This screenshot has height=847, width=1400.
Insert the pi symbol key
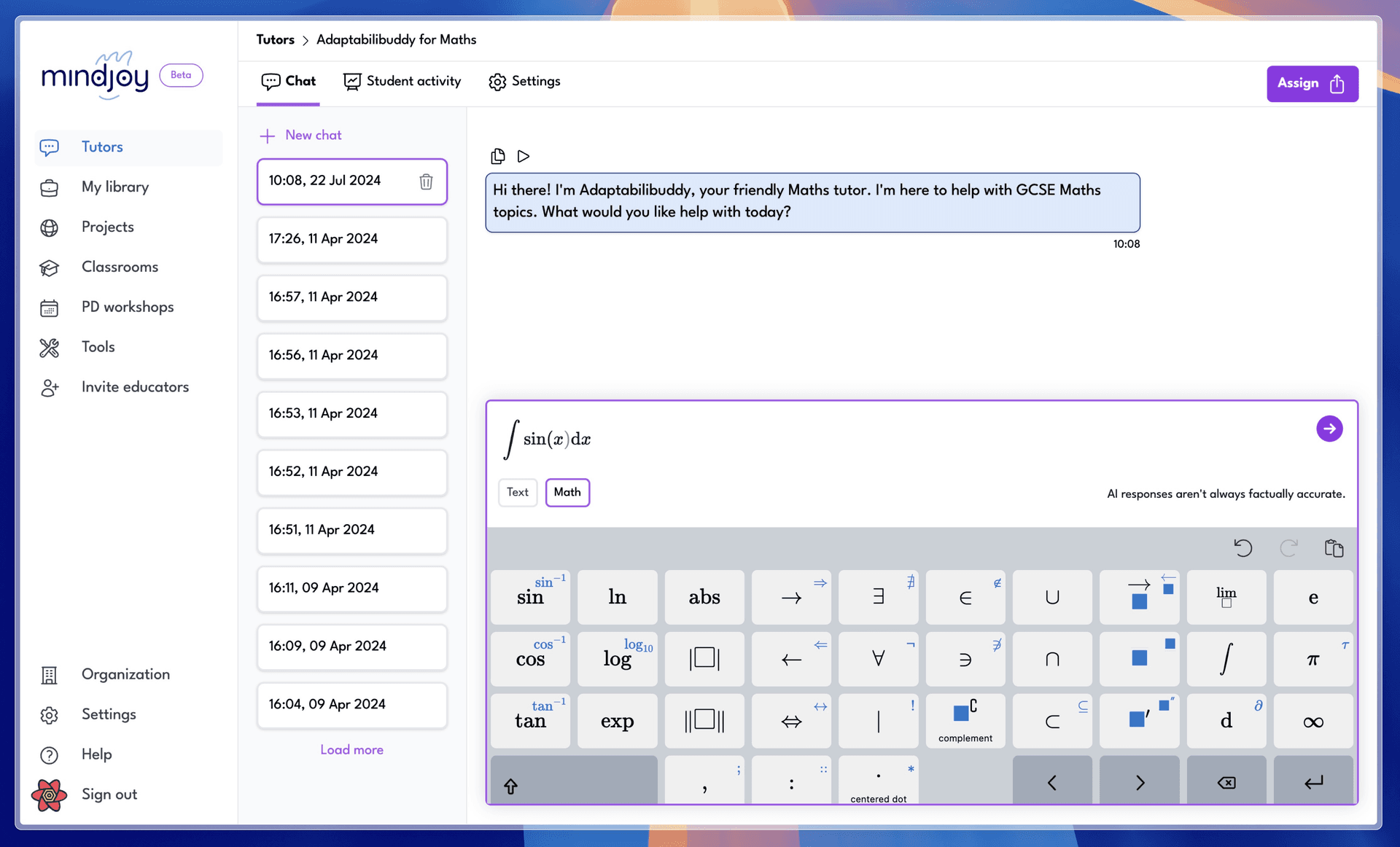point(1312,659)
